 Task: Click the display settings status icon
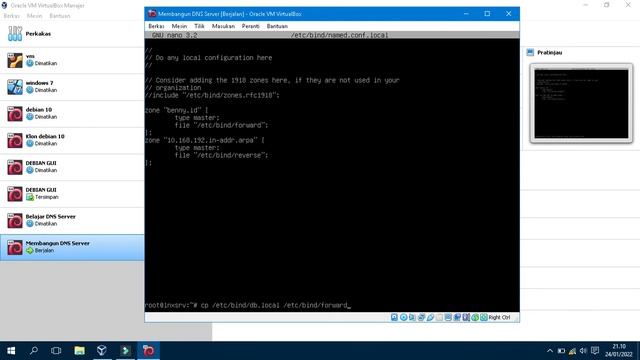tap(448, 317)
